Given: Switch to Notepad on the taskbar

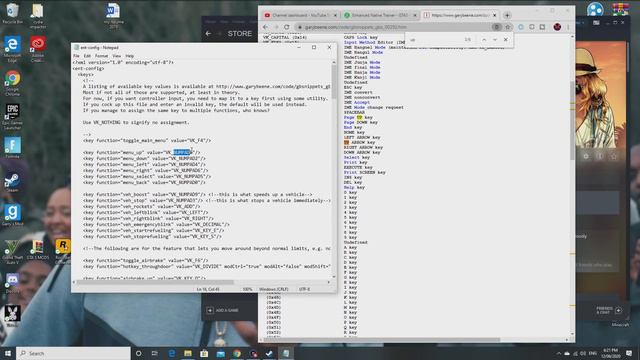Looking at the screenshot, I should pyautogui.click(x=286, y=353).
